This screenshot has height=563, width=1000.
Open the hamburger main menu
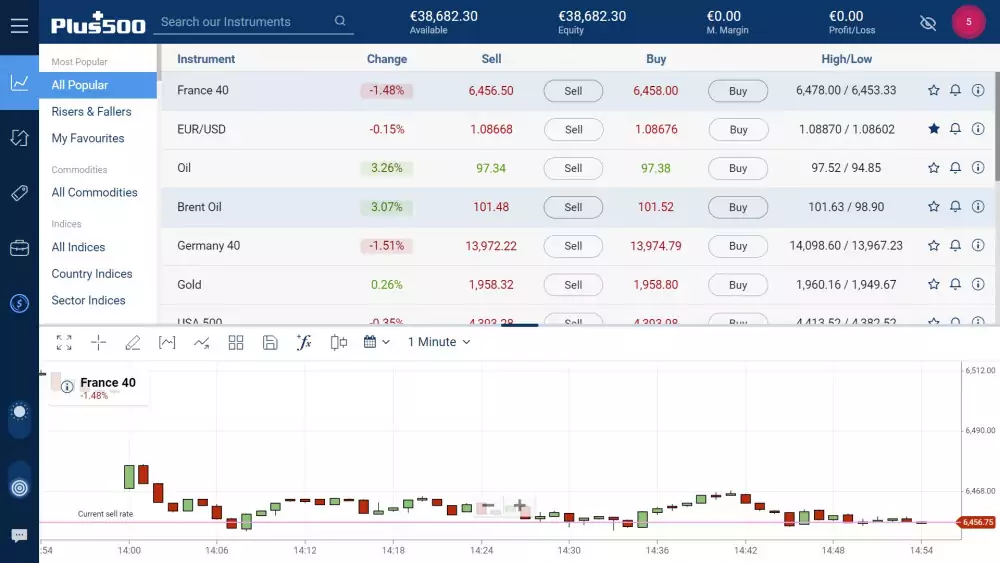[19, 26]
